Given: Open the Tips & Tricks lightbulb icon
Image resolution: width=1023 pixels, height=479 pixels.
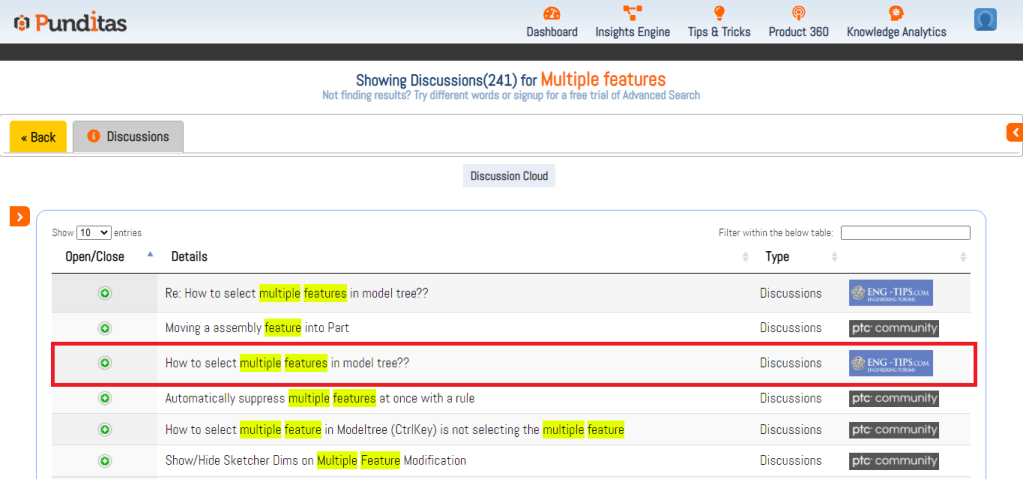Looking at the screenshot, I should coord(719,14).
